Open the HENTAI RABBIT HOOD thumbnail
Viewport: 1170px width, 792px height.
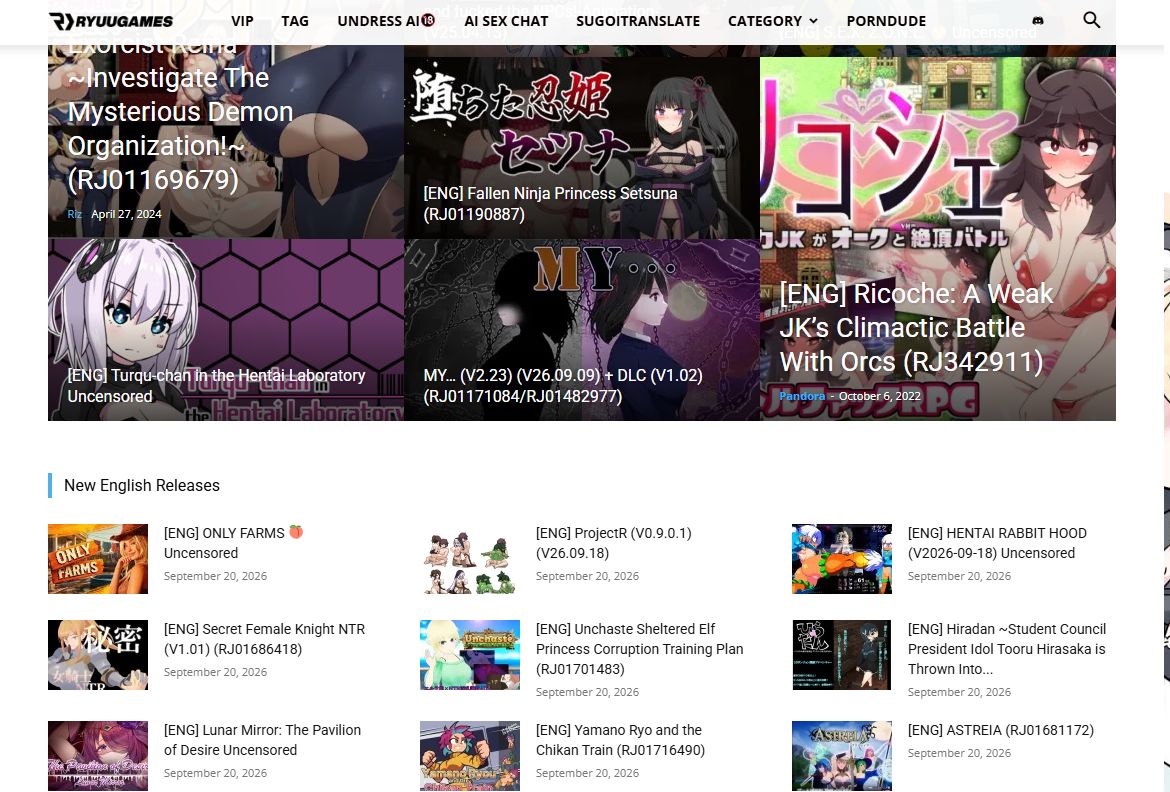(842, 558)
